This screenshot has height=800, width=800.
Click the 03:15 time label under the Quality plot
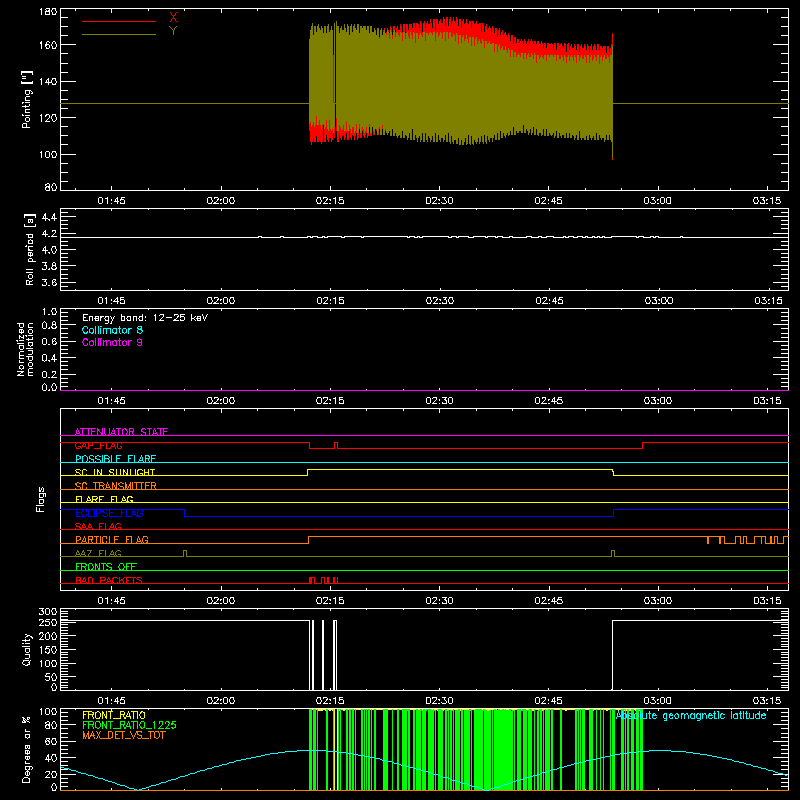point(767,701)
